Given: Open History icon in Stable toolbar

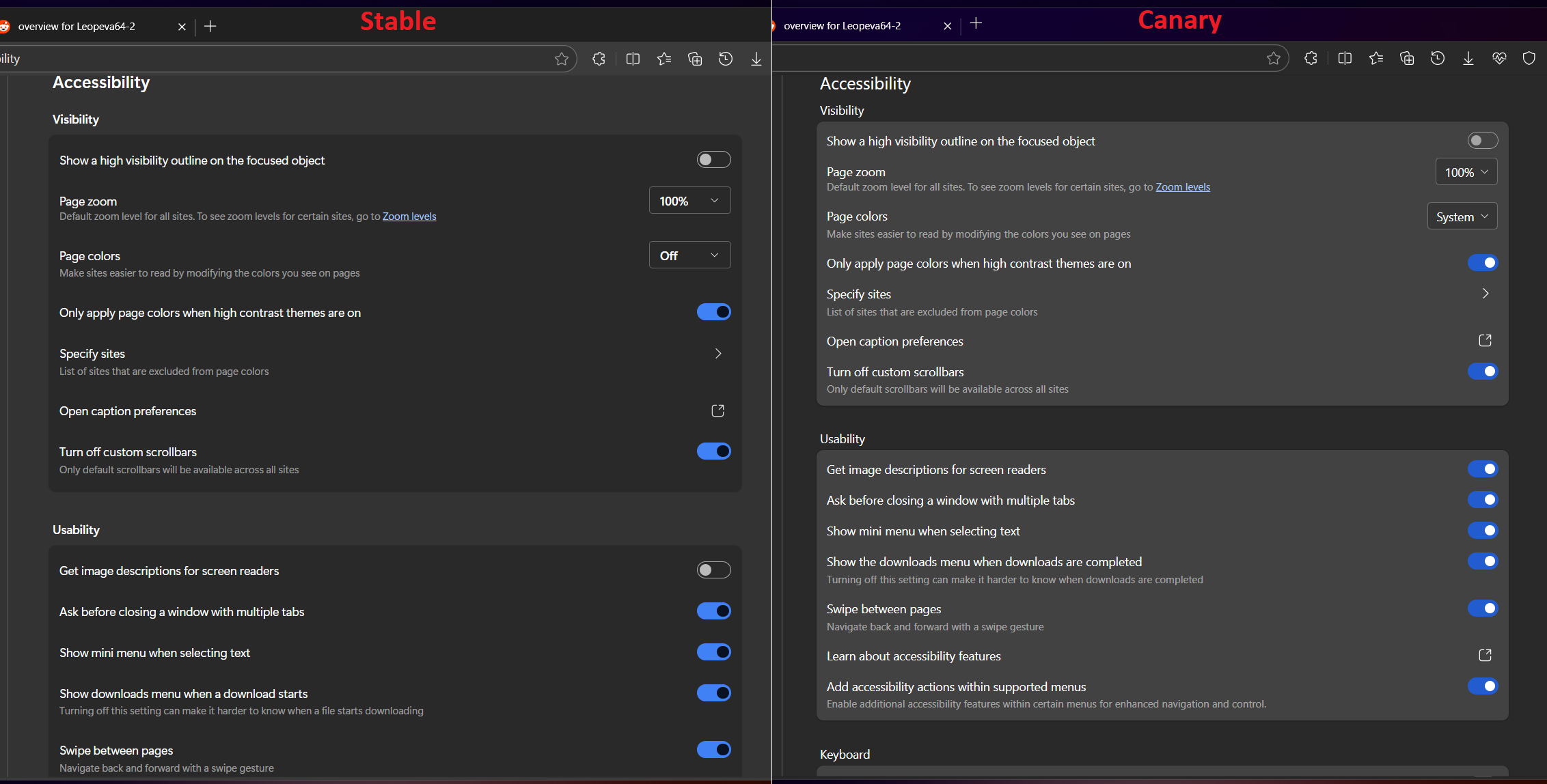Looking at the screenshot, I should click(726, 59).
